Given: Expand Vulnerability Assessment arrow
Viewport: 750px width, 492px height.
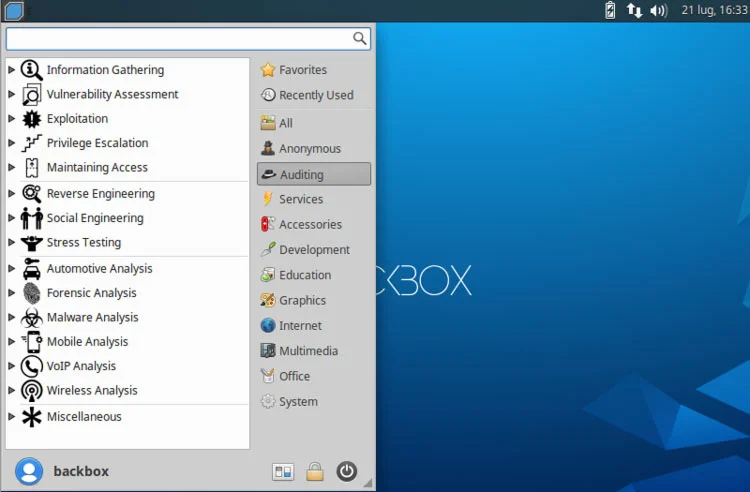Looking at the screenshot, I should [11, 94].
